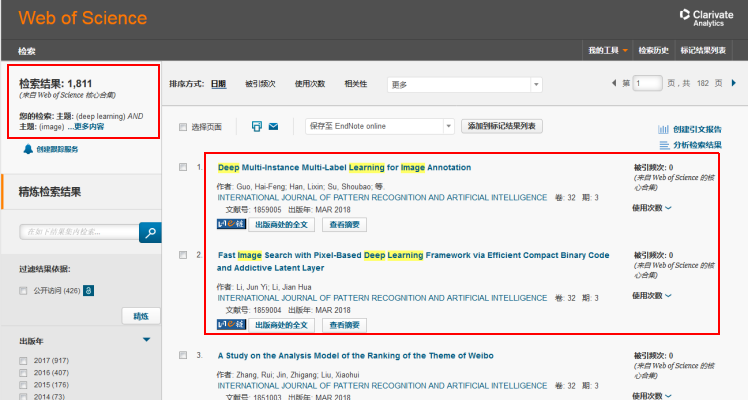The image size is (748, 400).
Task: Expand 使用次数 for result 2
Action: pos(652,296)
